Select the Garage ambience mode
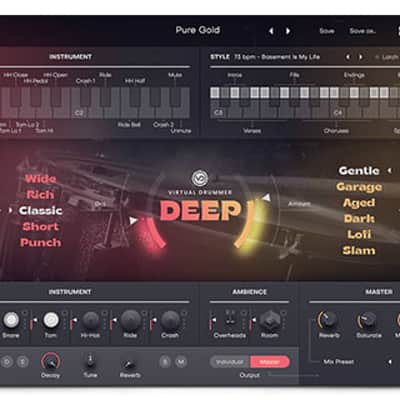The image size is (400, 400). coord(359,187)
